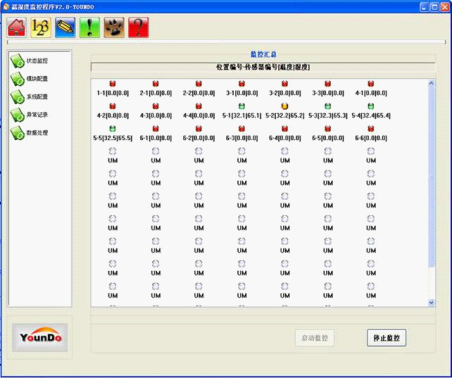Click the red indicator above sensor 2-2
The height and width of the screenshot is (378, 452).
coord(199,84)
